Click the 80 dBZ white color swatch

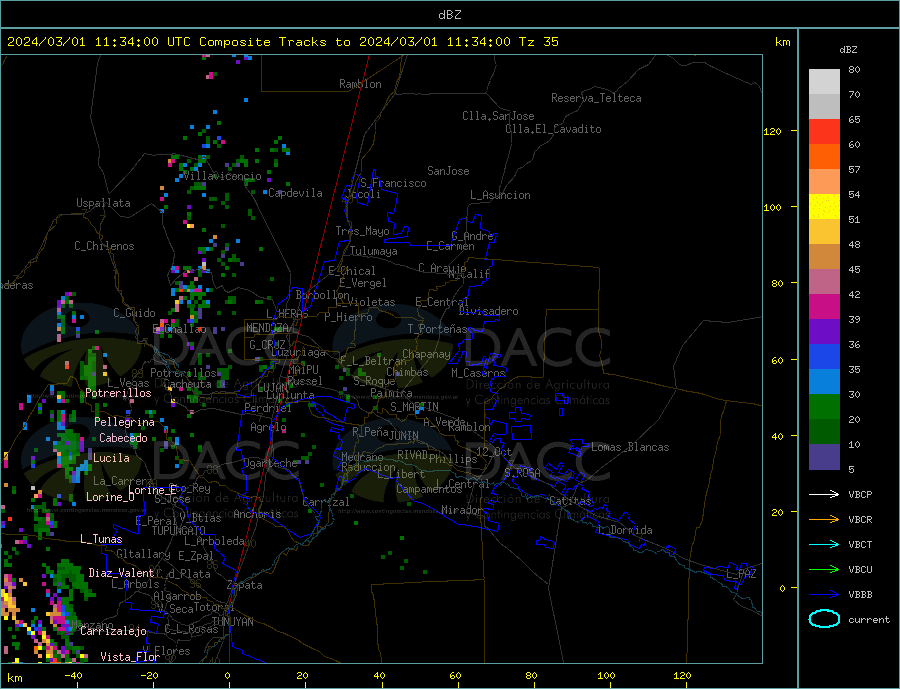coord(824,82)
